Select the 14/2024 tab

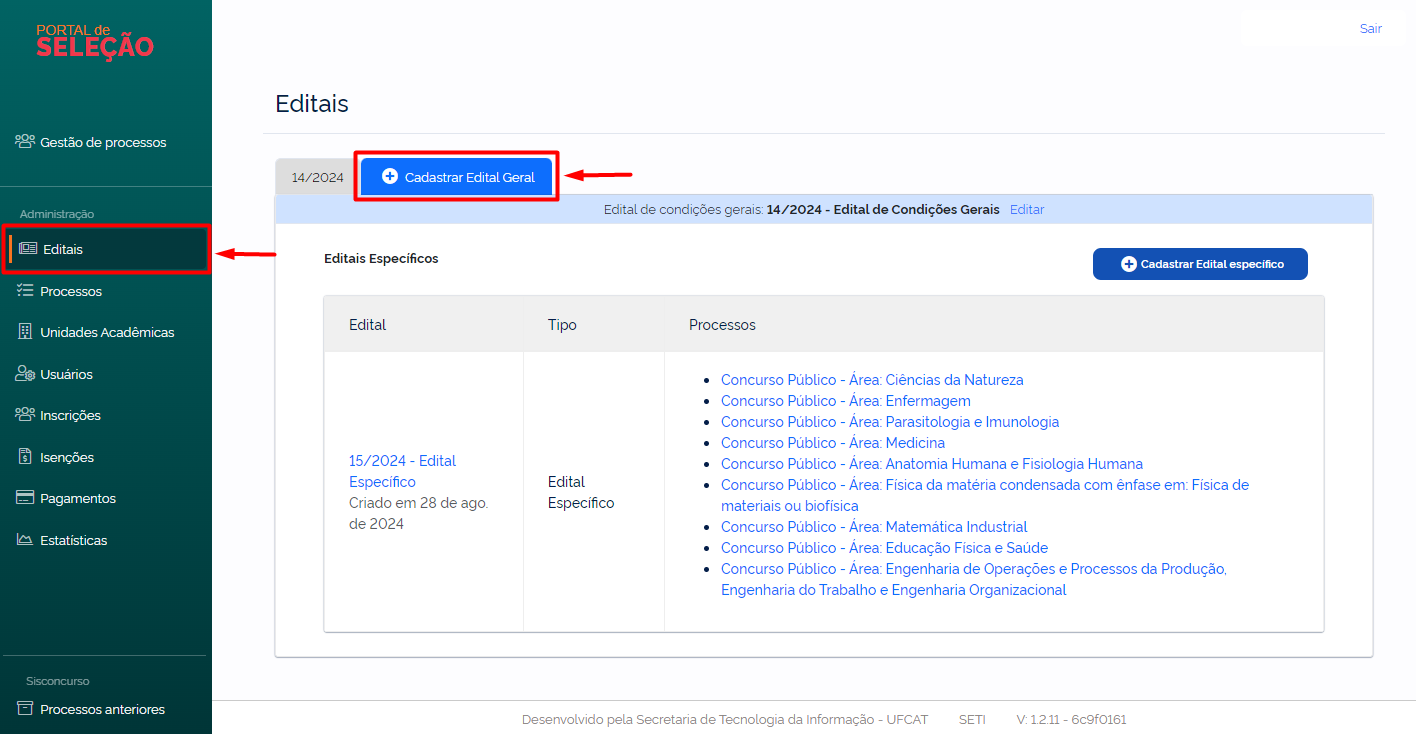317,177
